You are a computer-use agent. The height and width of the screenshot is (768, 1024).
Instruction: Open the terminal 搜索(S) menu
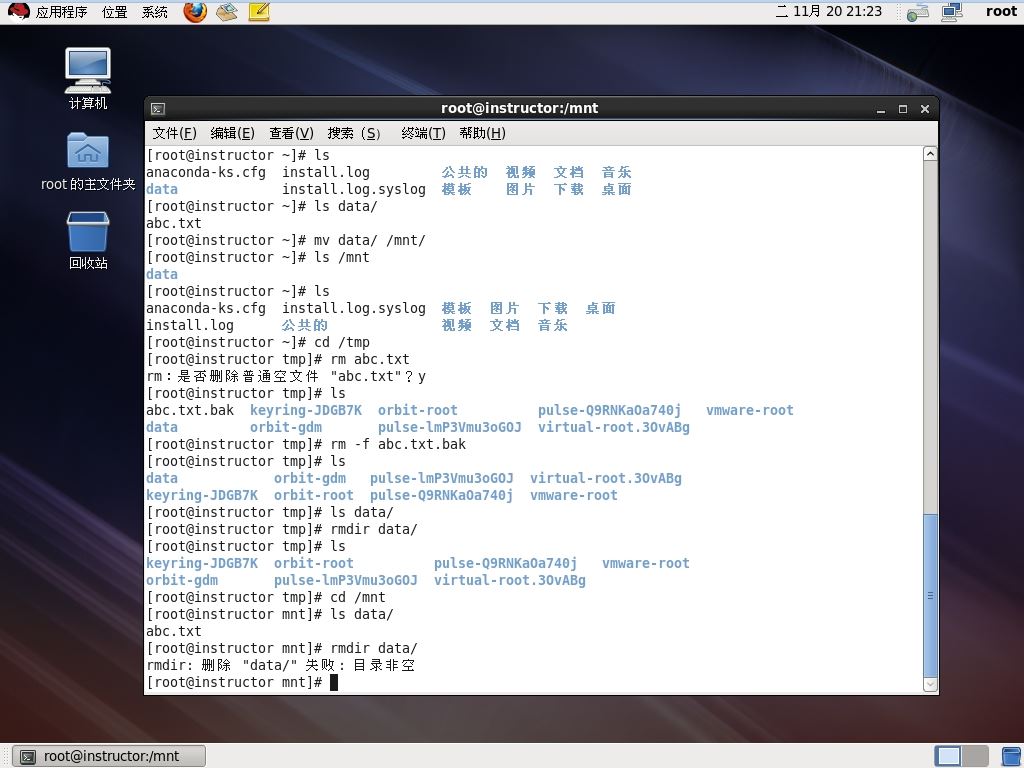tap(353, 133)
